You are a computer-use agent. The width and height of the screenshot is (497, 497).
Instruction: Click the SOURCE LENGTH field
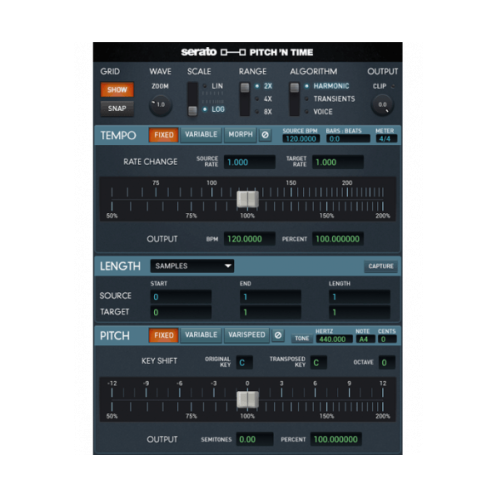tap(359, 297)
